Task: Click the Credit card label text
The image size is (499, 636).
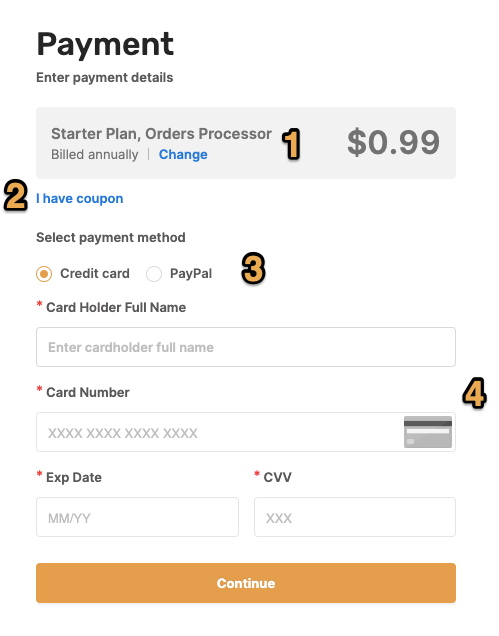Action: tap(95, 274)
